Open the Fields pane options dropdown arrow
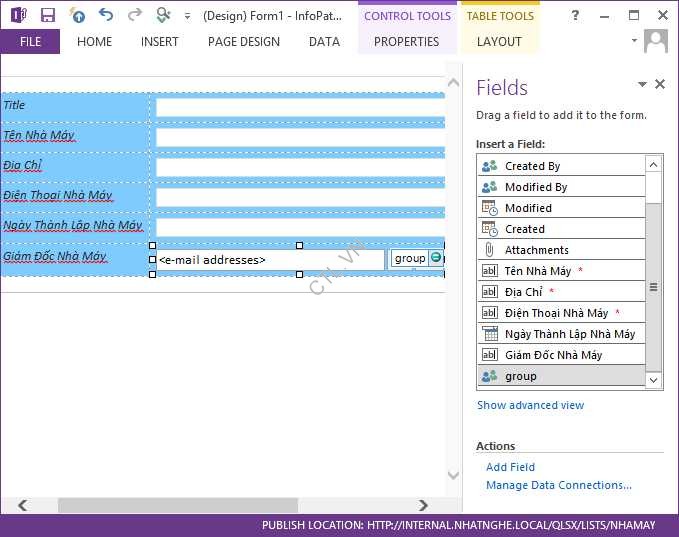 point(643,85)
